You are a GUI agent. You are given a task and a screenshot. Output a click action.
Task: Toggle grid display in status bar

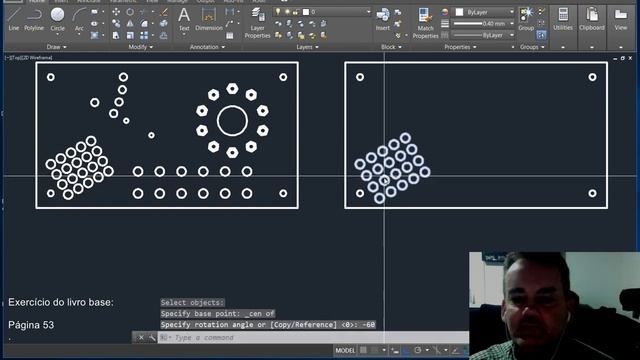(363, 350)
